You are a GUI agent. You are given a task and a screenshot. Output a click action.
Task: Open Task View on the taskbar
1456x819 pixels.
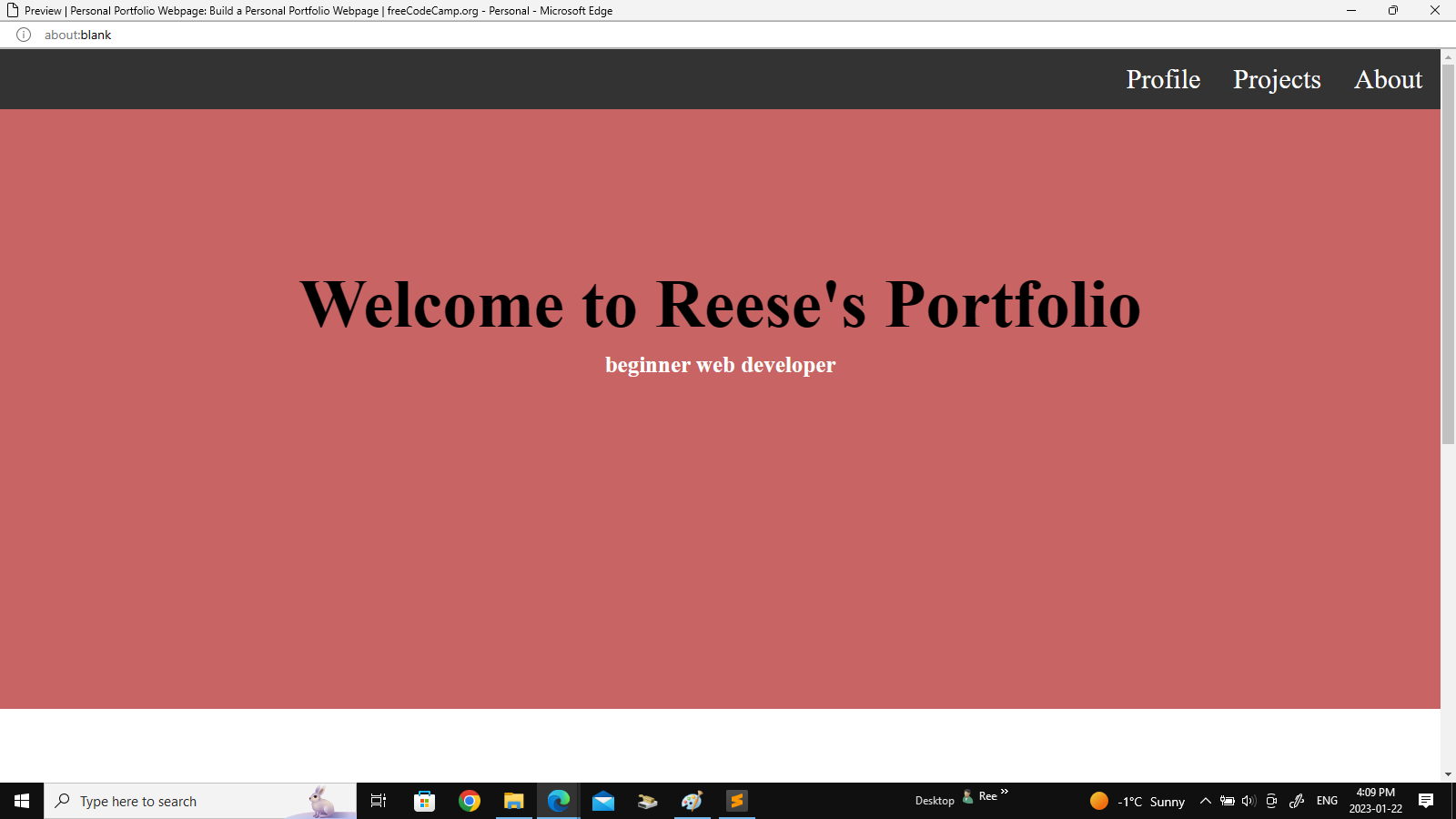(378, 801)
